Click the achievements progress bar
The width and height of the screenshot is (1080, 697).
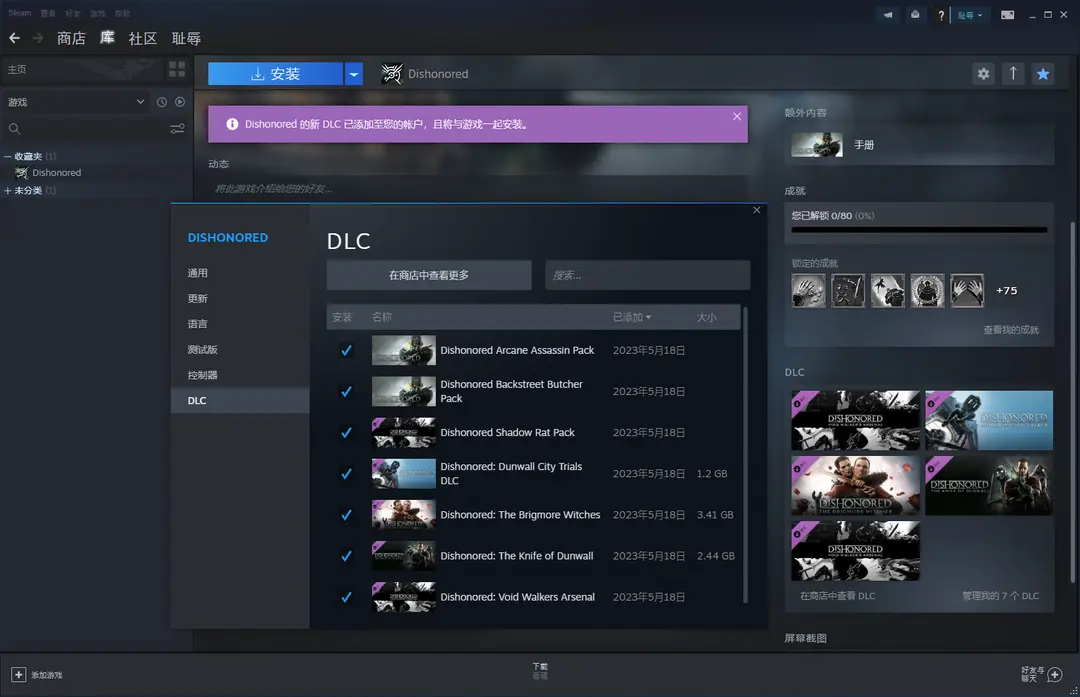[x=919, y=230]
